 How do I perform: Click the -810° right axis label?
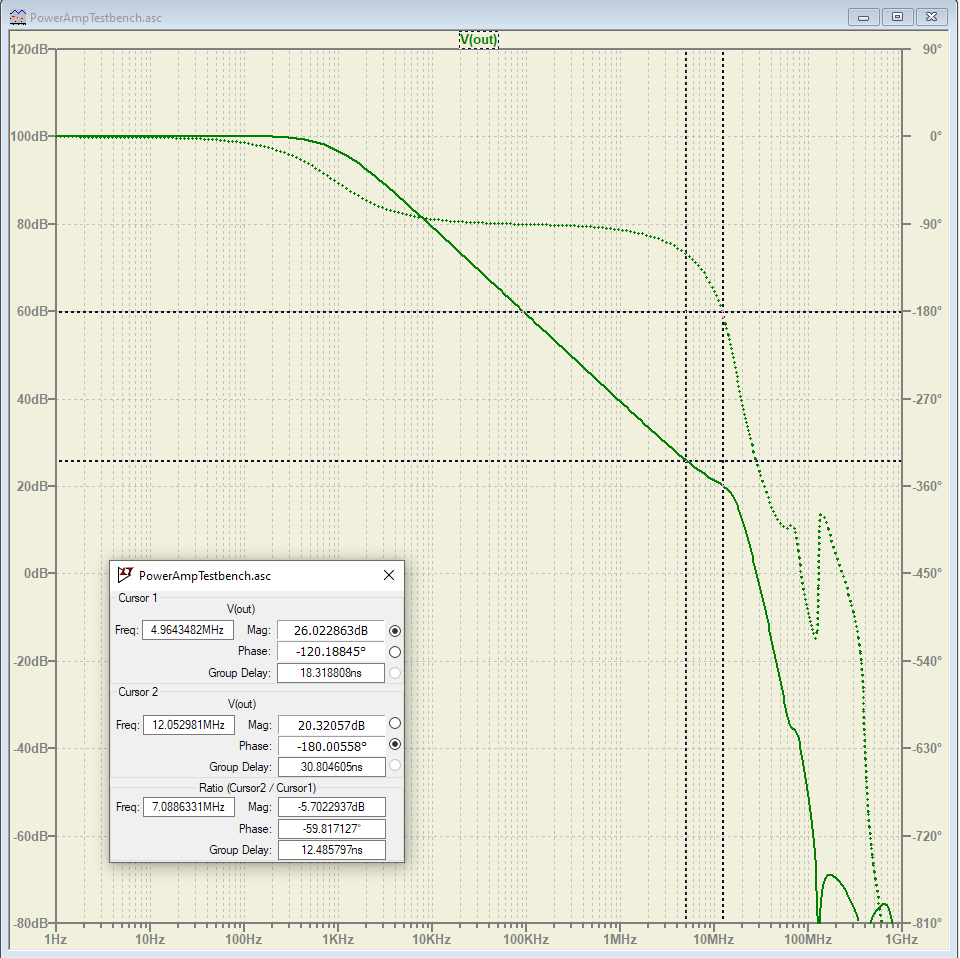point(928,923)
